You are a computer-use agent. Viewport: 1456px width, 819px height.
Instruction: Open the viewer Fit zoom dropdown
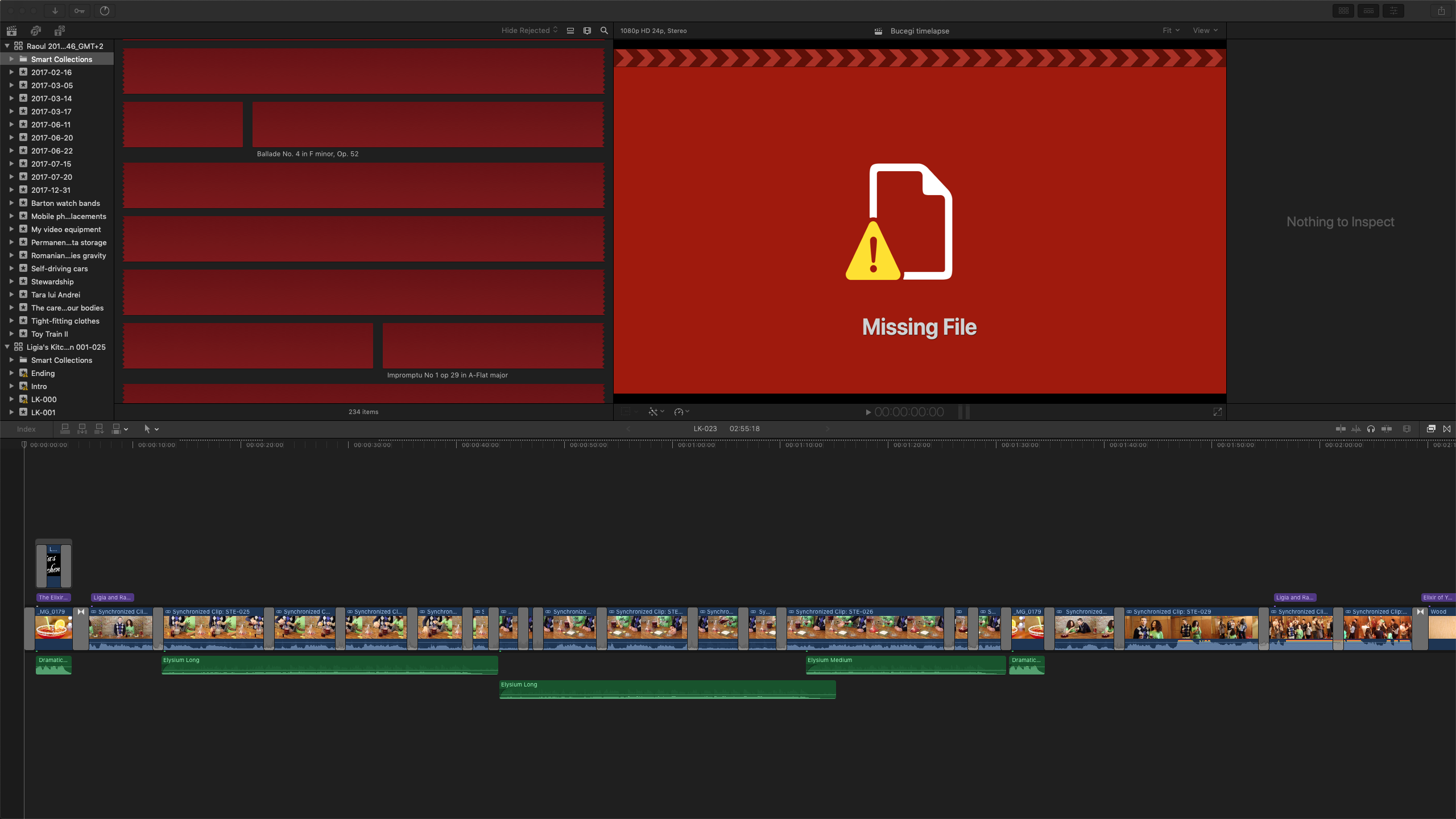(x=1170, y=31)
